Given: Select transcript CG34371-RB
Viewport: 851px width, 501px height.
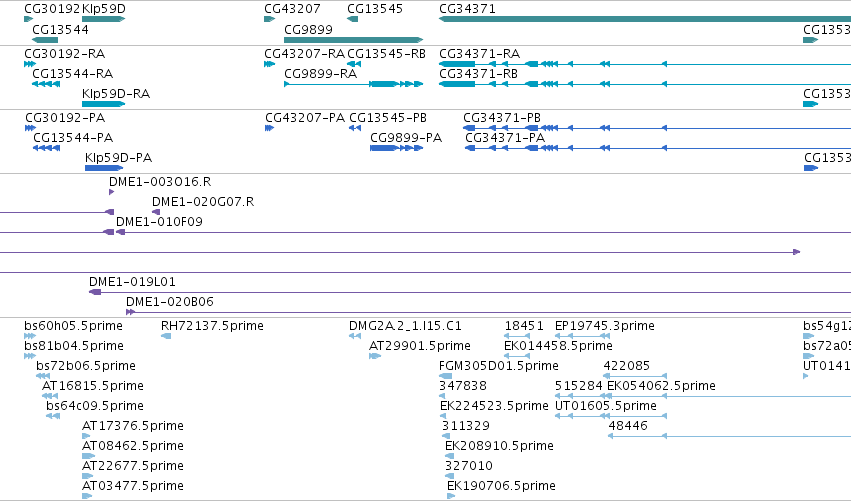Looking at the screenshot, I should (645, 84).
